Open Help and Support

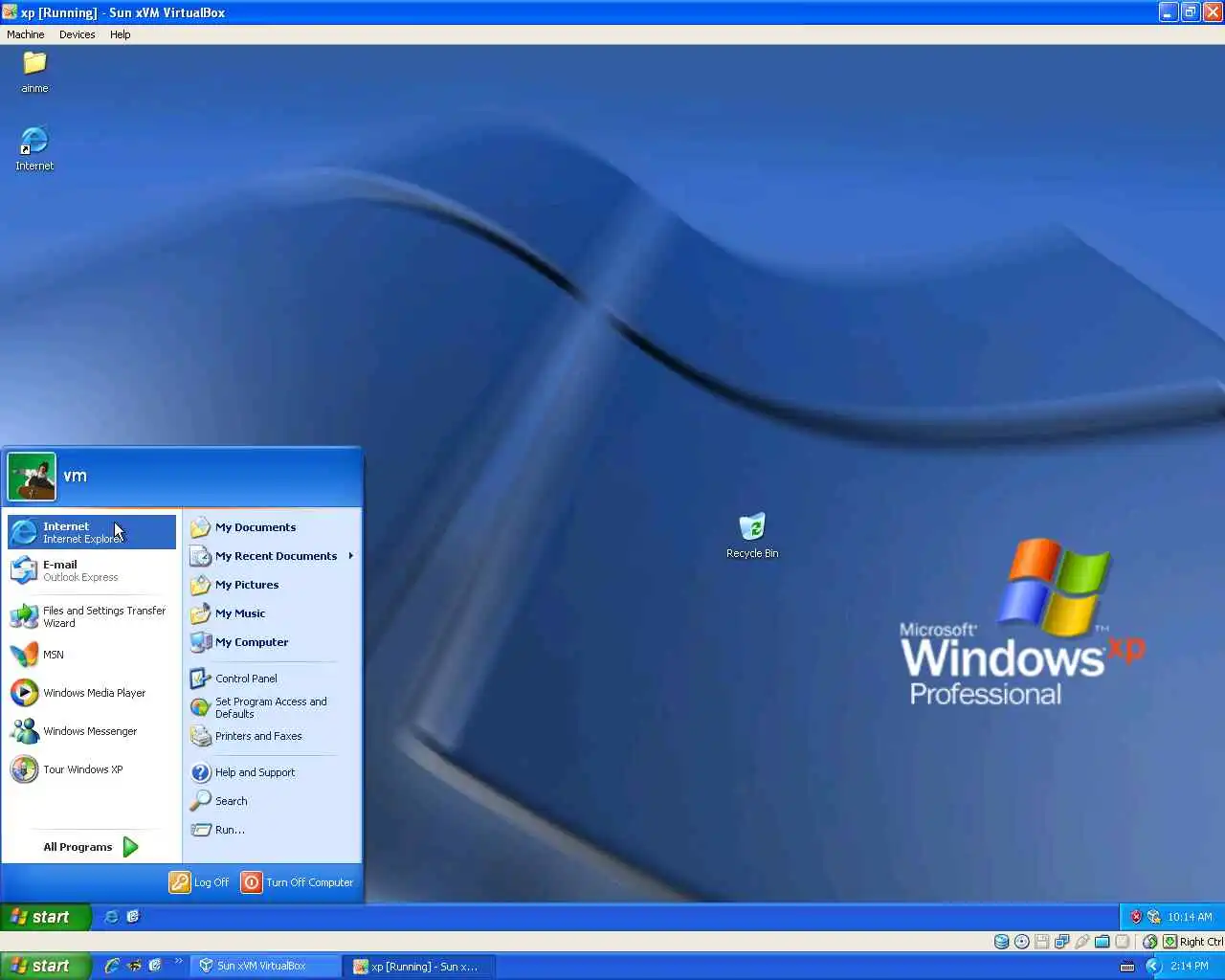tap(272, 772)
